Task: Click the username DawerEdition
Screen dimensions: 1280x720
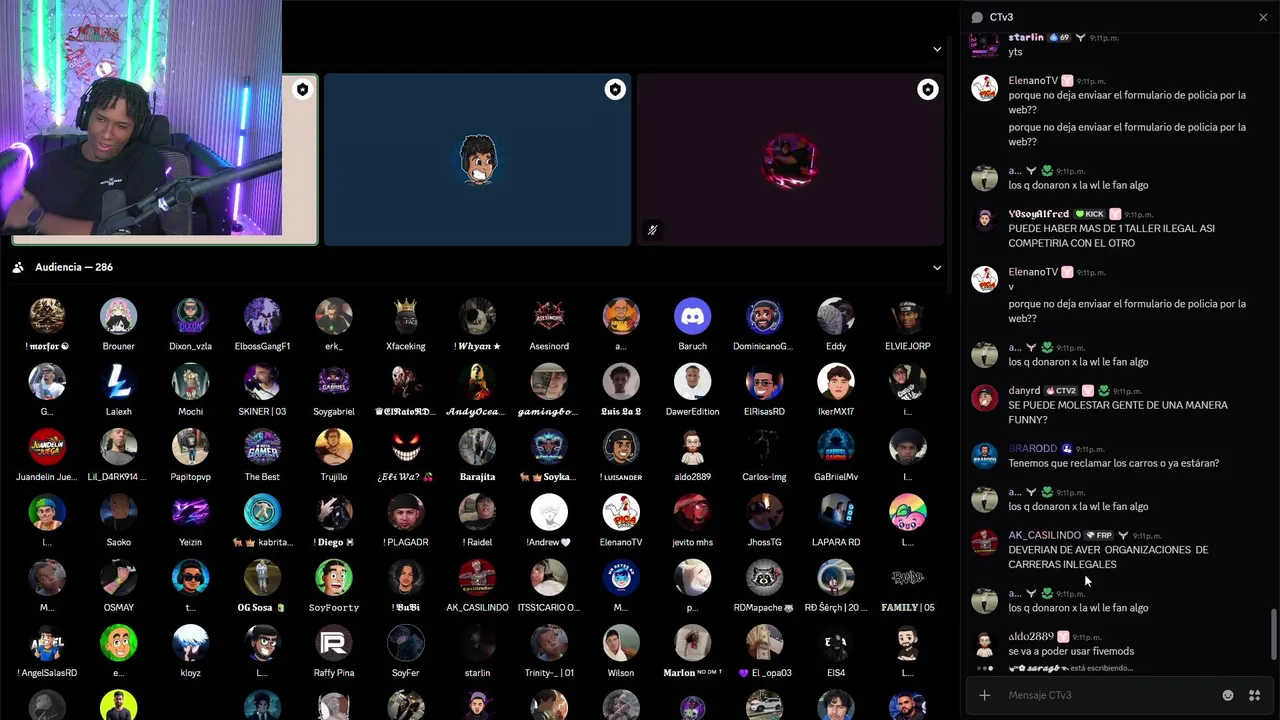Action: 692,412
